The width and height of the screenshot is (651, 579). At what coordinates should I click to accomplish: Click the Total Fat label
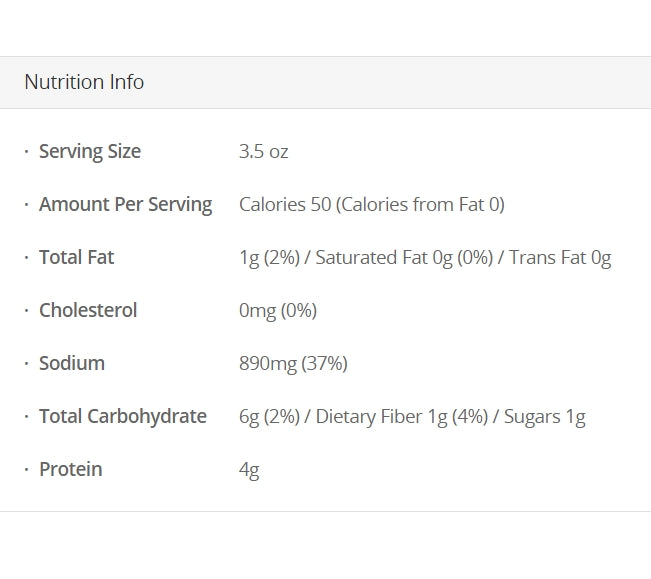[x=76, y=258]
